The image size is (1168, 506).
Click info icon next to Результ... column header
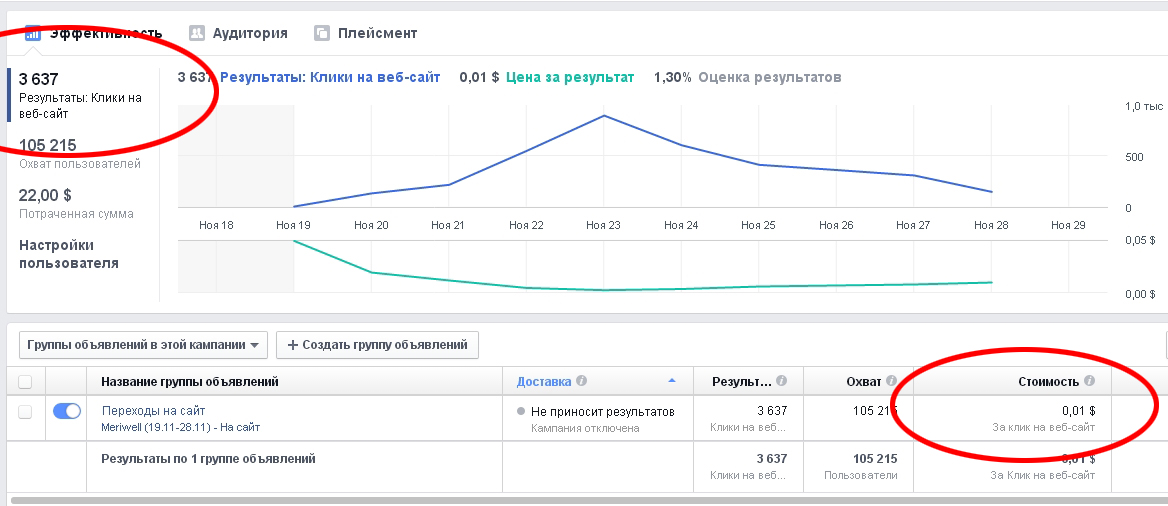(x=781, y=382)
